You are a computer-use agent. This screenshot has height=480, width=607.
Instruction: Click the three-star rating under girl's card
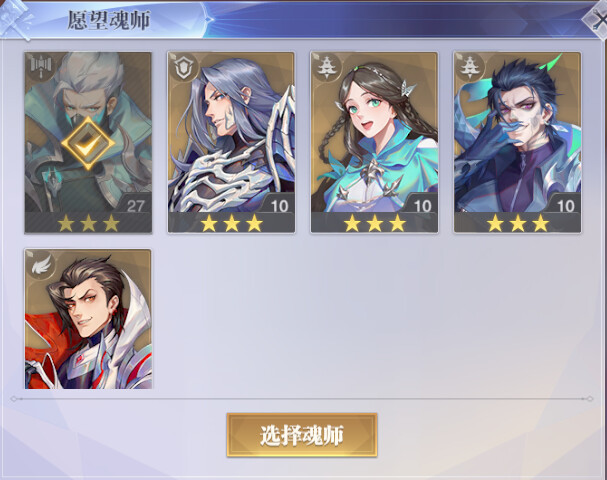tap(375, 223)
